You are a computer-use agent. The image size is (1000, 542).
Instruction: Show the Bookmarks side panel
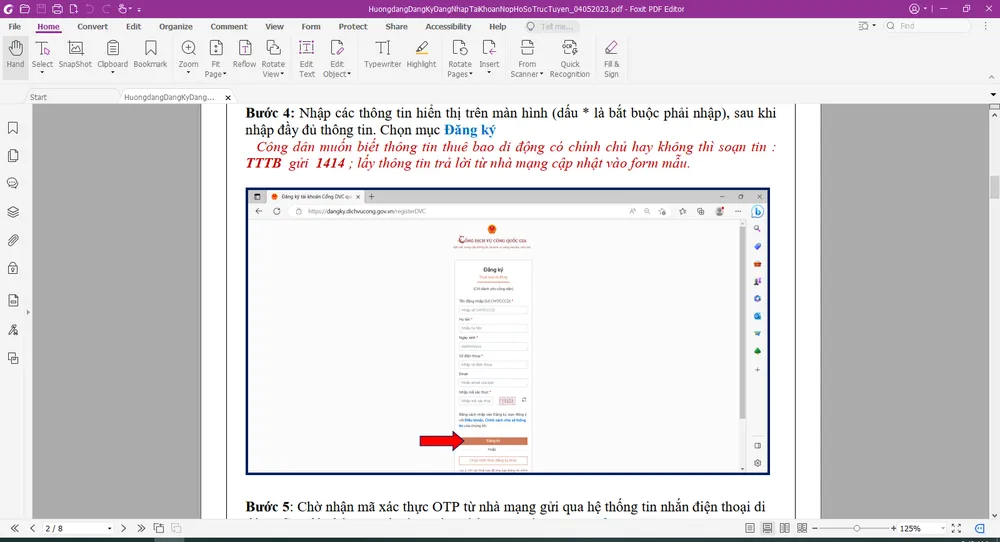click(x=13, y=128)
